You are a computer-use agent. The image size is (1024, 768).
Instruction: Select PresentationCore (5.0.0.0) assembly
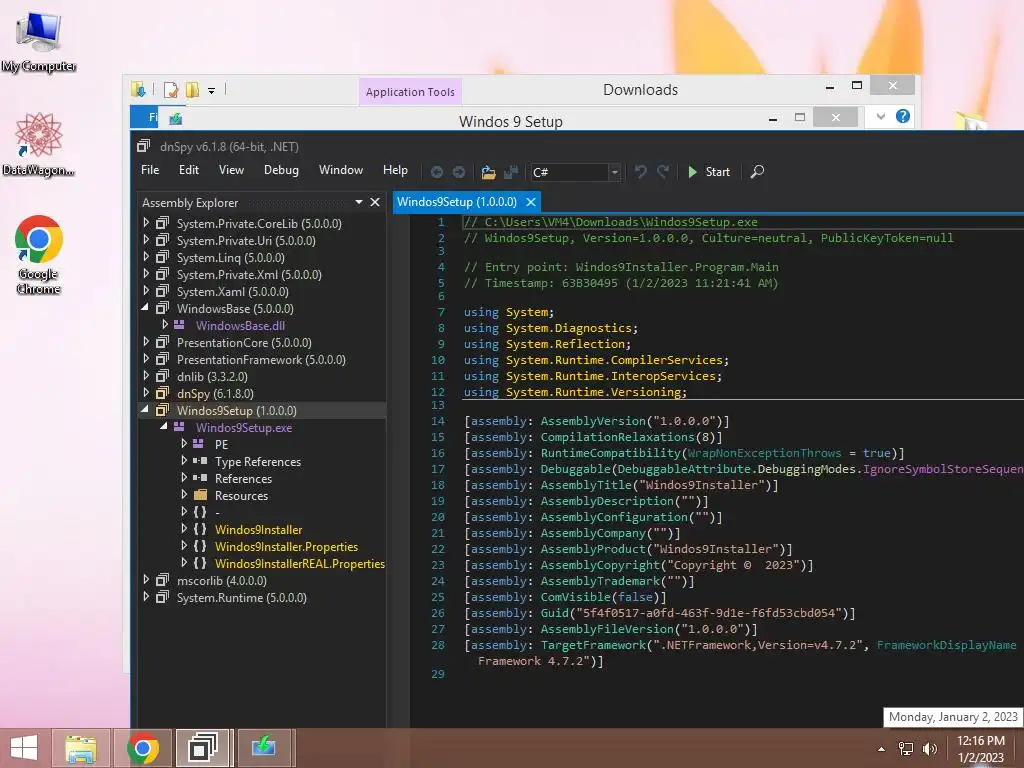(244, 343)
